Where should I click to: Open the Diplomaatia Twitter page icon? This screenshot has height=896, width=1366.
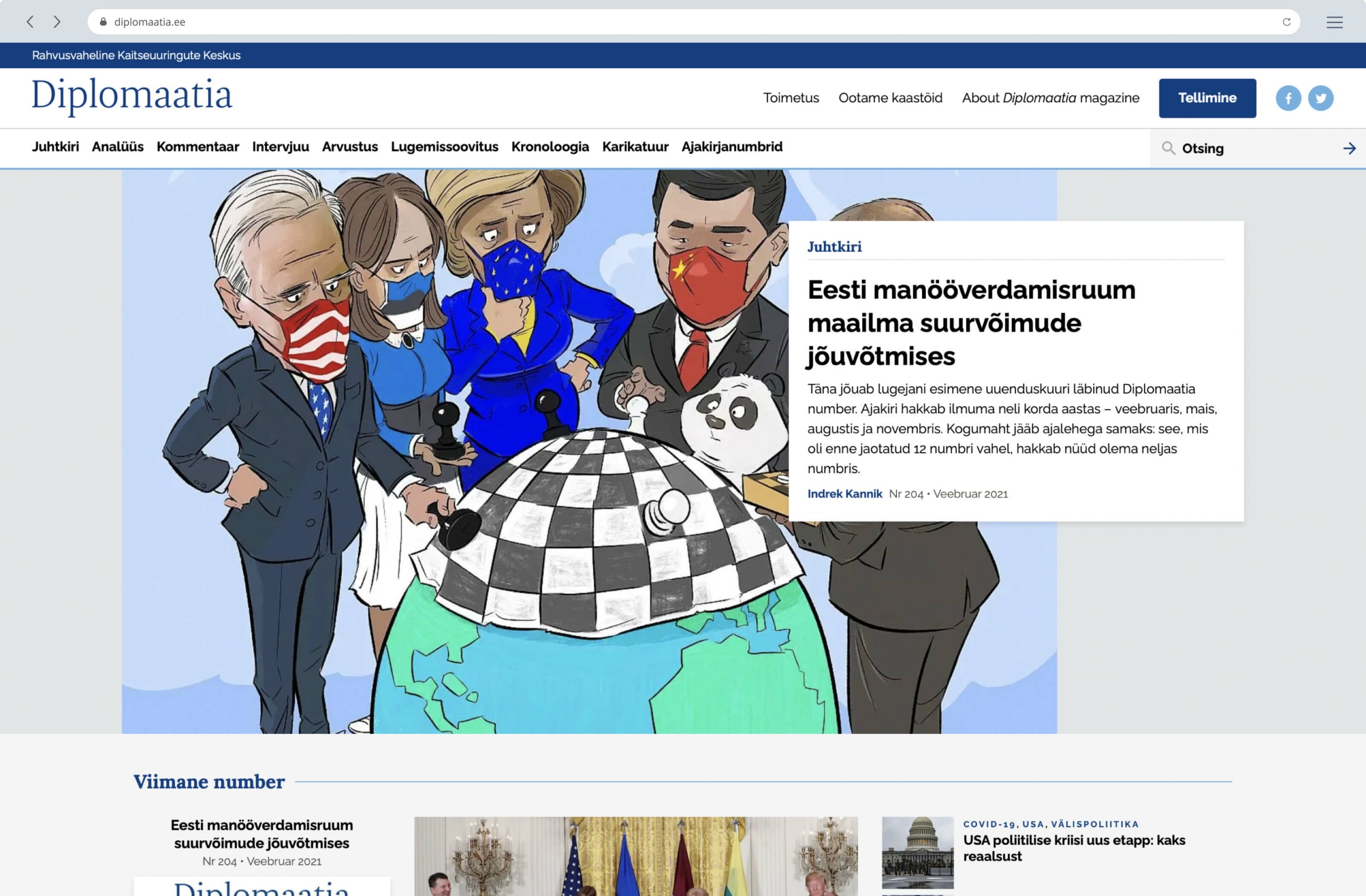point(1321,98)
